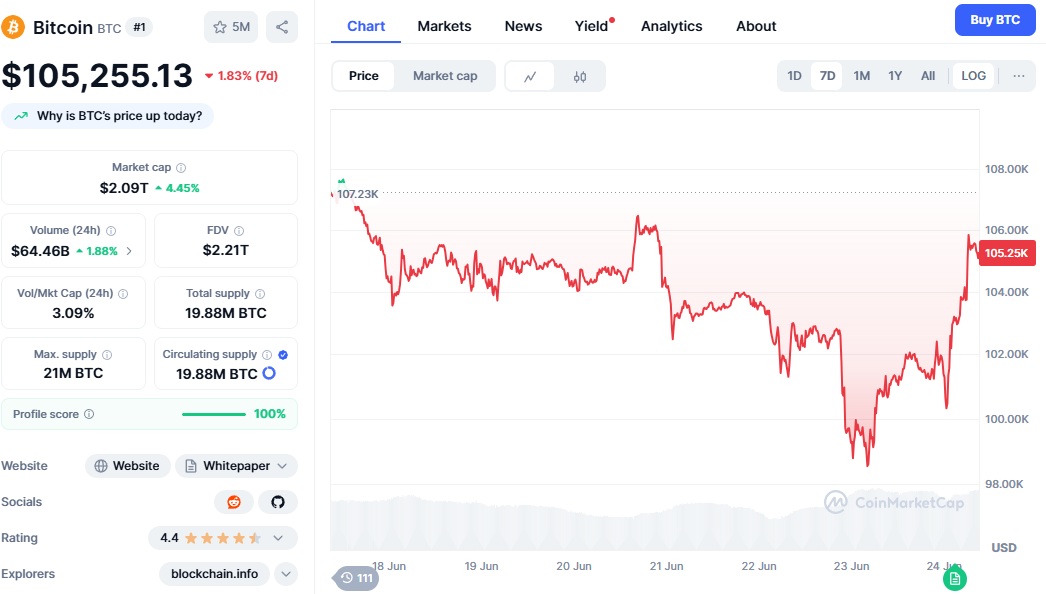Select the 1D time range
This screenshot has height=594, width=1046.
[794, 76]
